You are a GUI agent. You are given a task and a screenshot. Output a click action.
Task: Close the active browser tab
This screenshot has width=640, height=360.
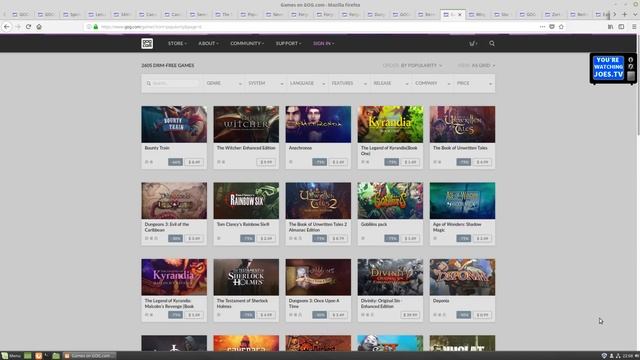coord(460,14)
